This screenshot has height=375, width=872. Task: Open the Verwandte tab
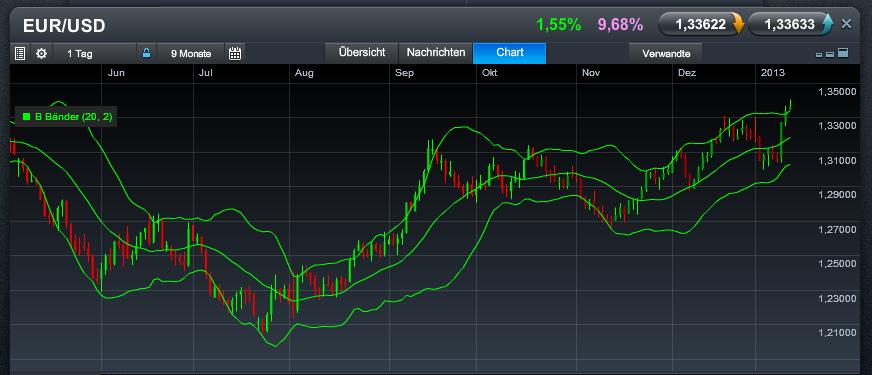[x=666, y=54]
